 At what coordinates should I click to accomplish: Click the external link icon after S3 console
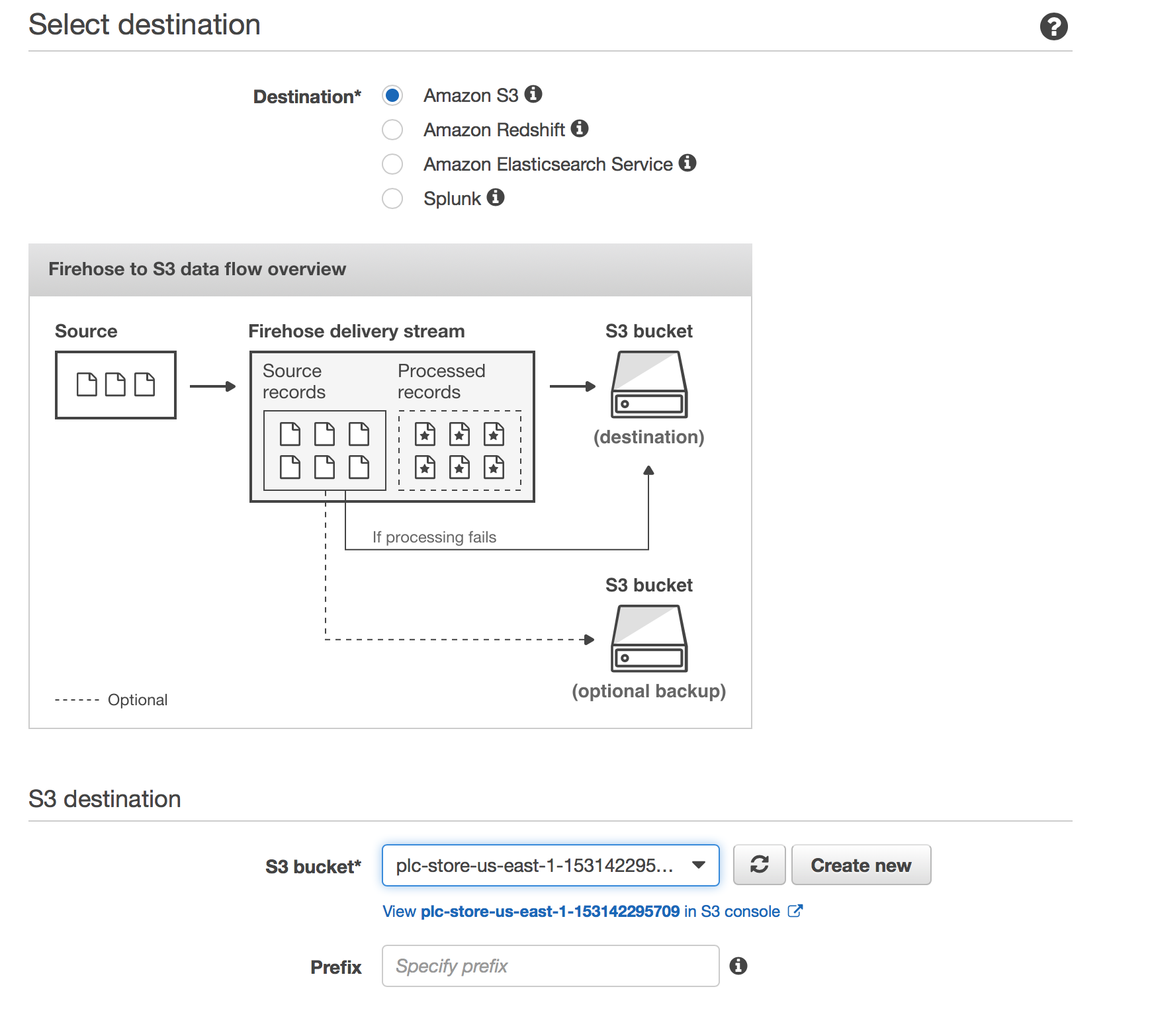click(795, 911)
